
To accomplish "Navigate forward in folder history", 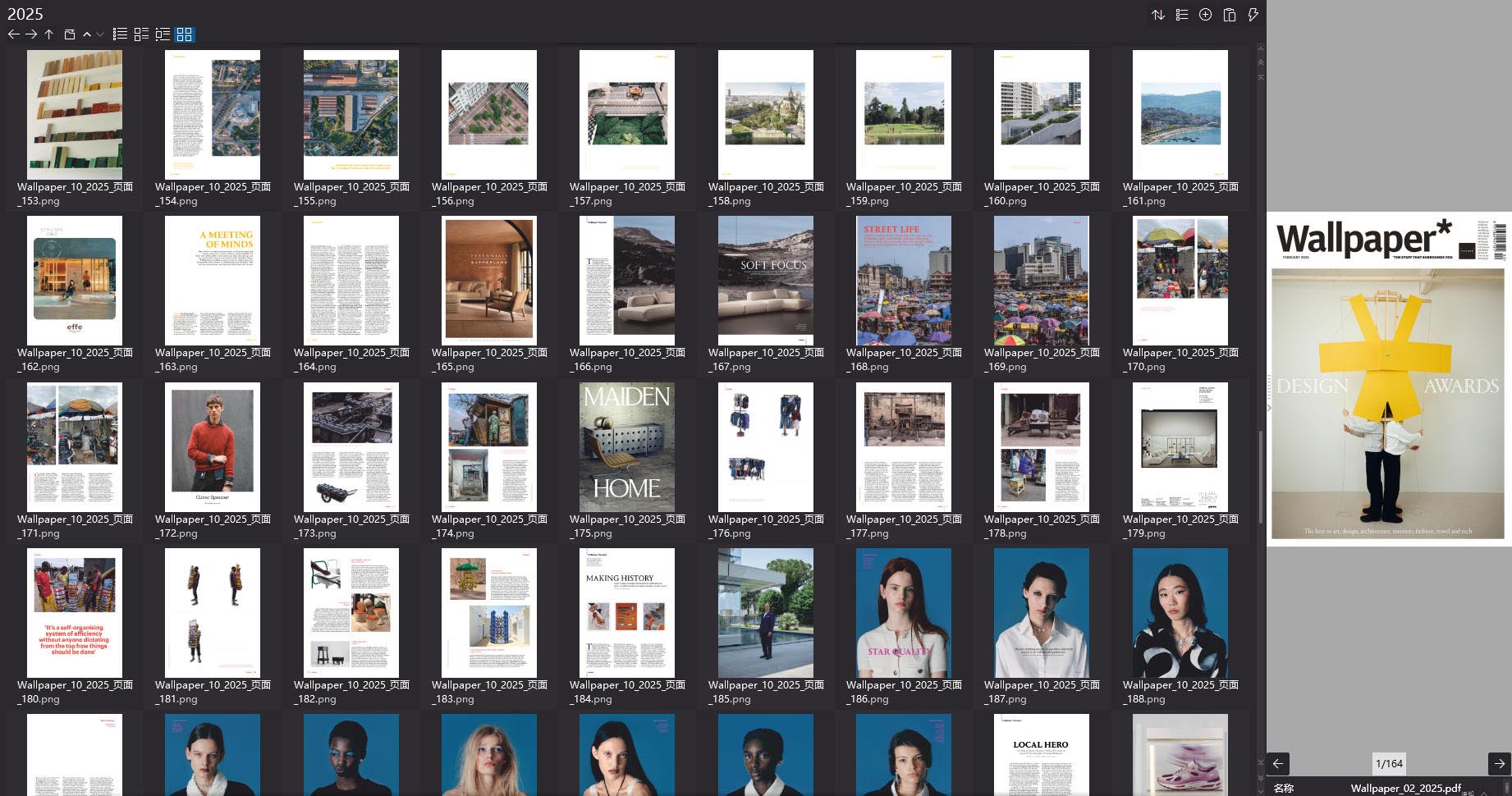I will tap(31, 34).
